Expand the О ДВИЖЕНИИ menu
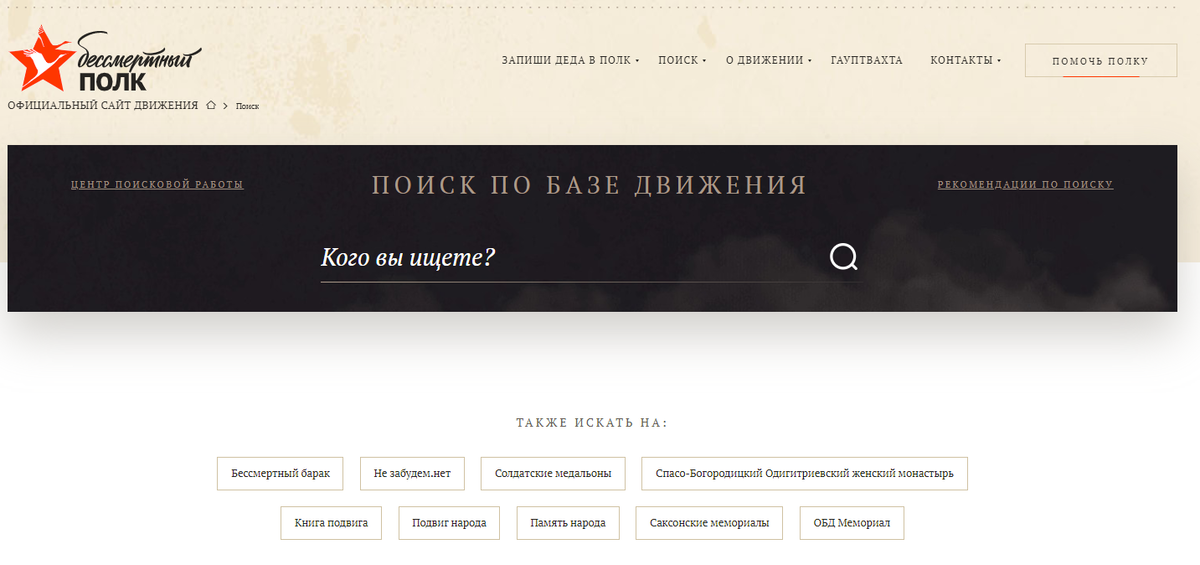Image resolution: width=1200 pixels, height=565 pixels. coord(768,60)
